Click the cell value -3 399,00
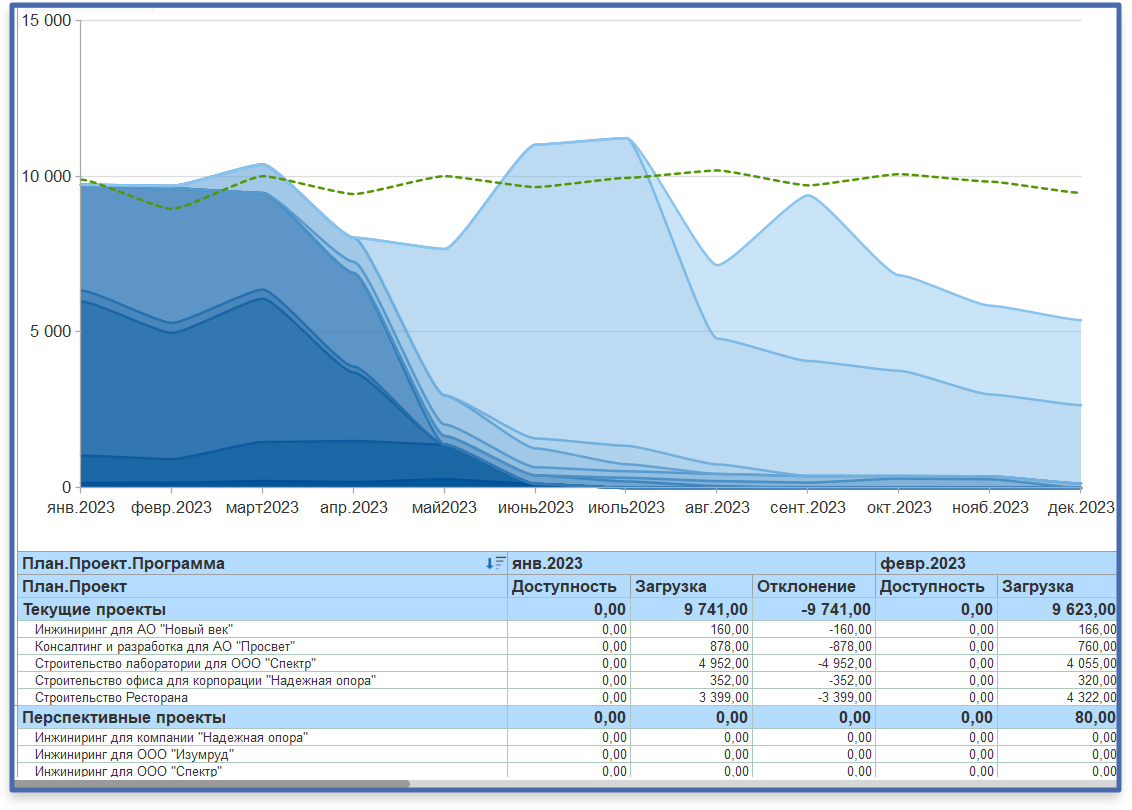 [x=843, y=697]
